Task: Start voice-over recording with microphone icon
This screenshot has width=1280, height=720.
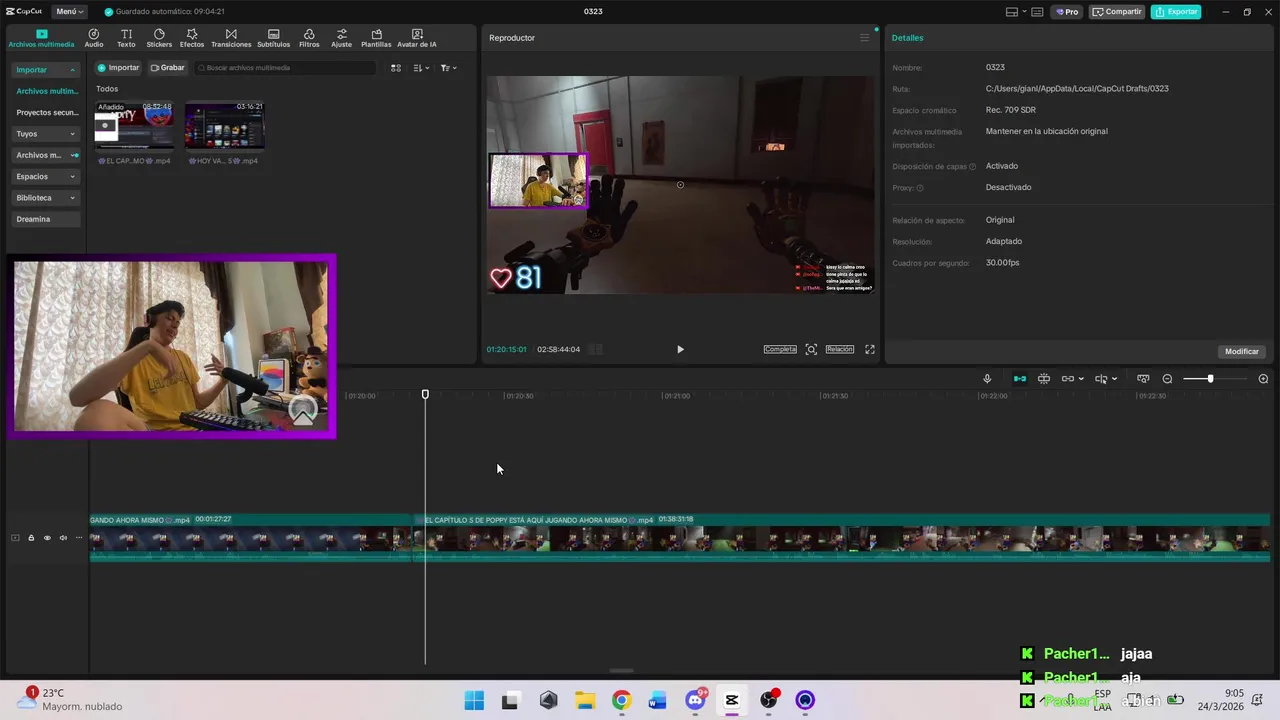Action: click(987, 379)
